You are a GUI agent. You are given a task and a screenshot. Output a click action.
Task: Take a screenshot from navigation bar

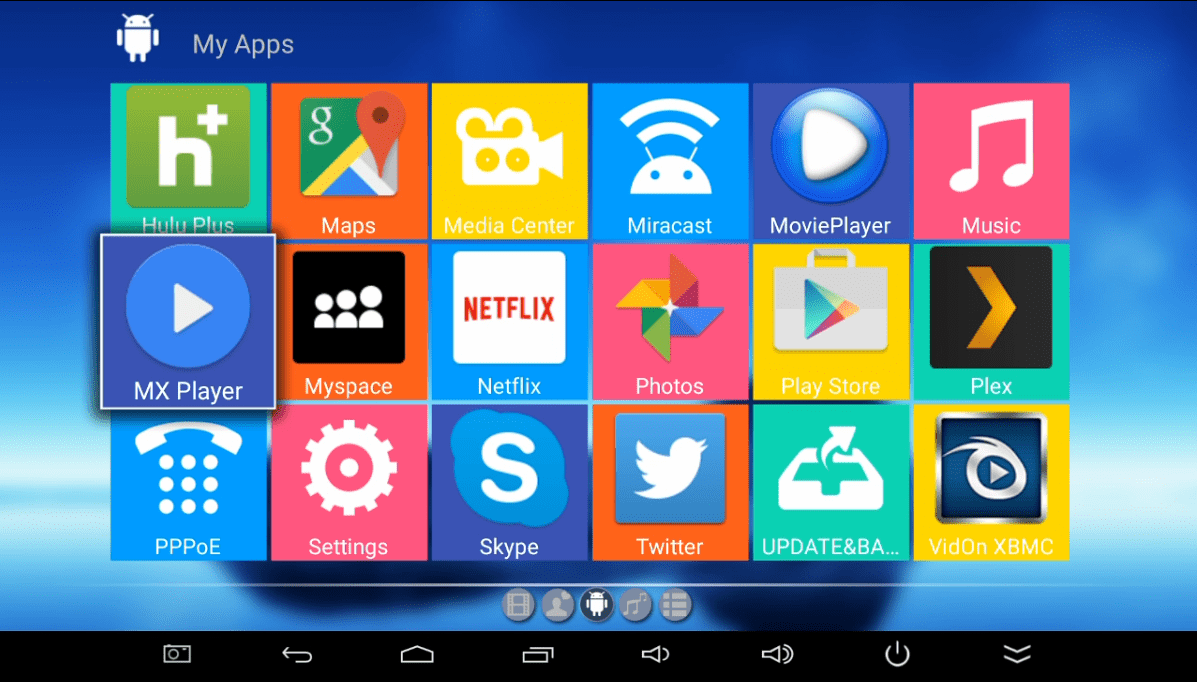point(177,655)
